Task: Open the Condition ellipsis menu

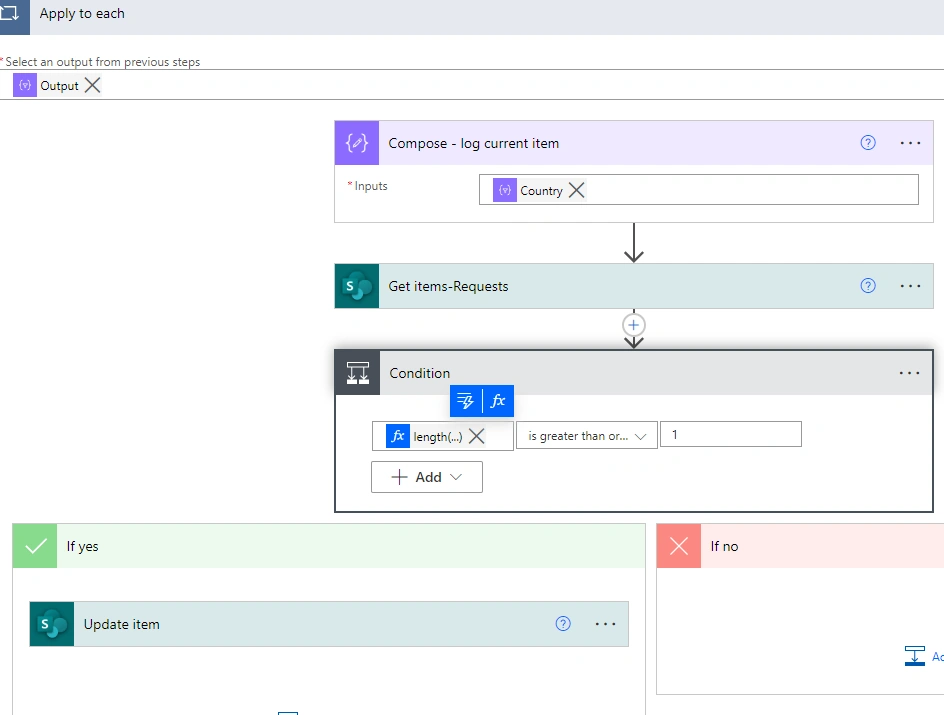Action: pyautogui.click(x=909, y=373)
